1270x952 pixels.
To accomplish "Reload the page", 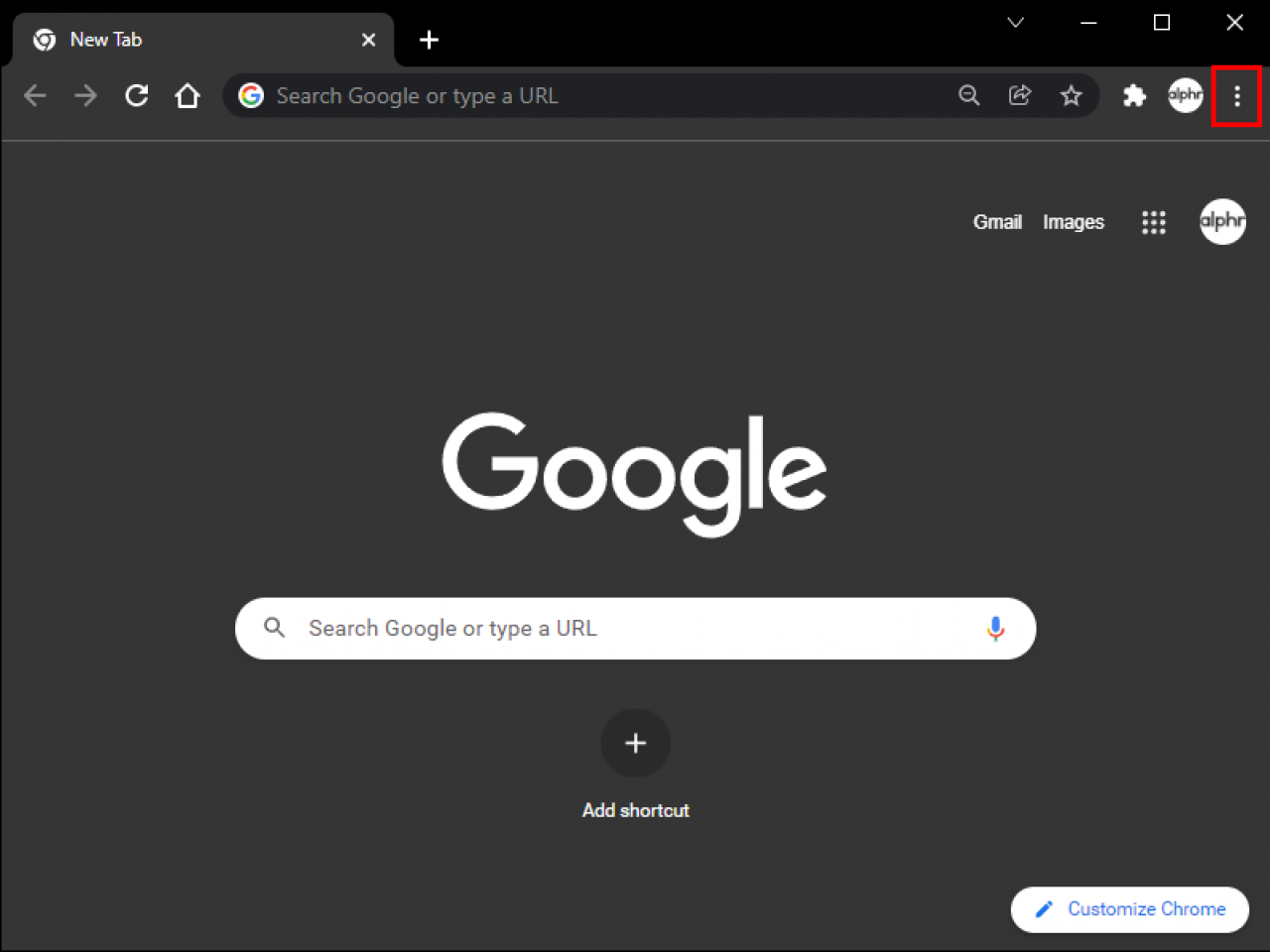I will point(136,95).
